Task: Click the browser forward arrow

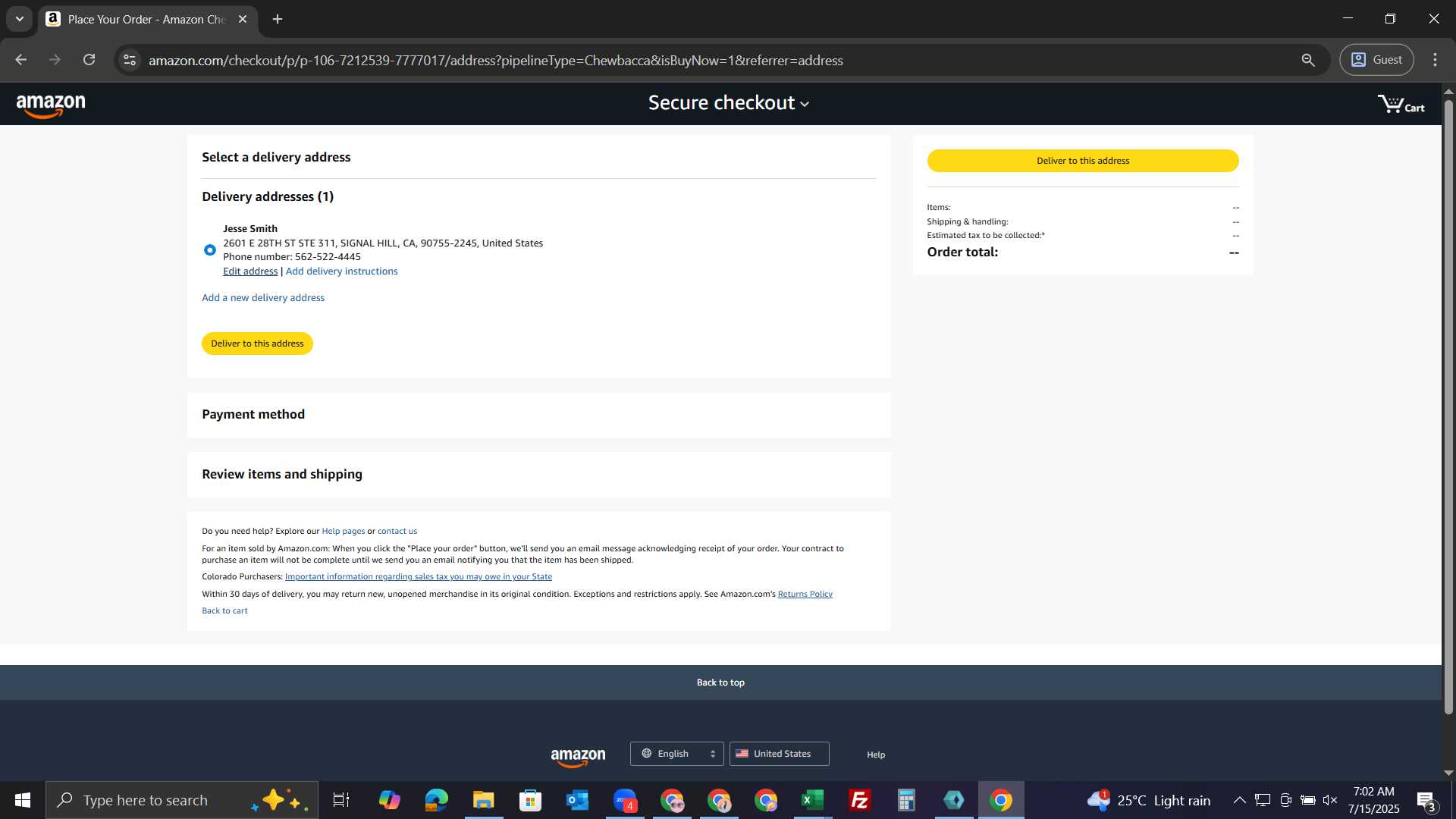Action: 55,60
